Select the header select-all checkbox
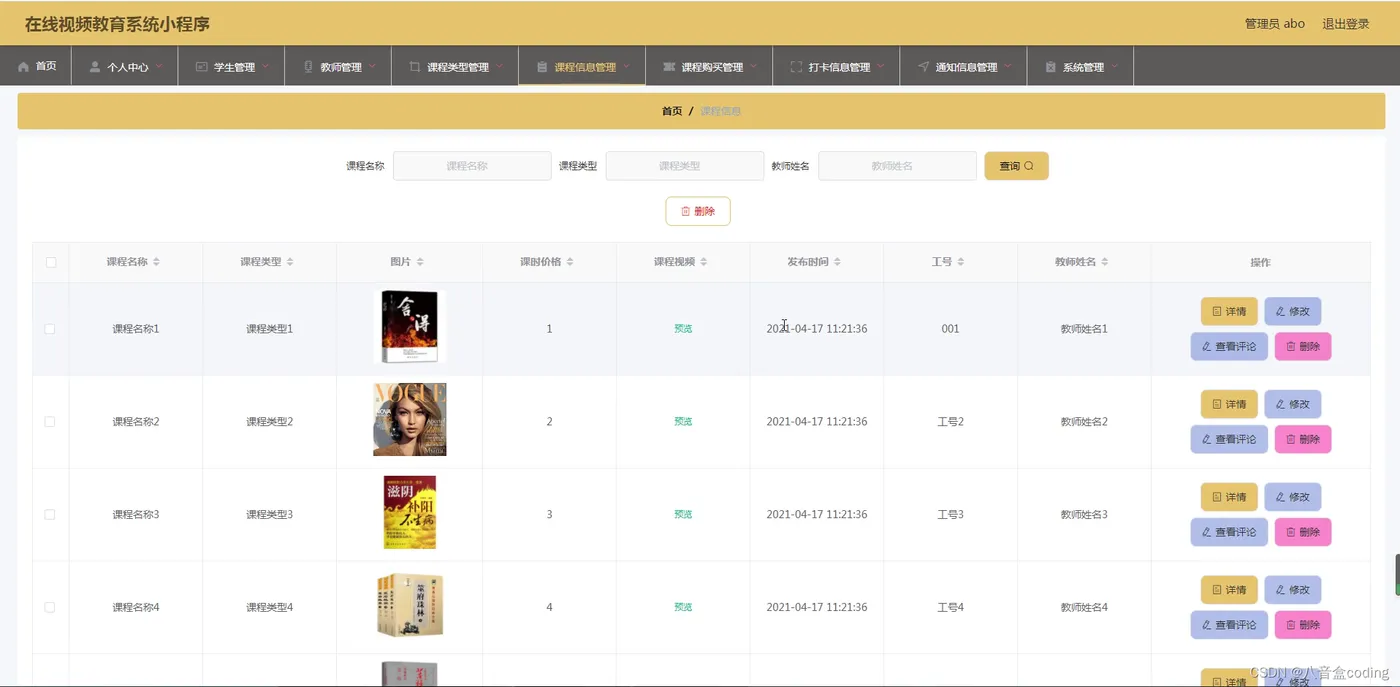 51,262
